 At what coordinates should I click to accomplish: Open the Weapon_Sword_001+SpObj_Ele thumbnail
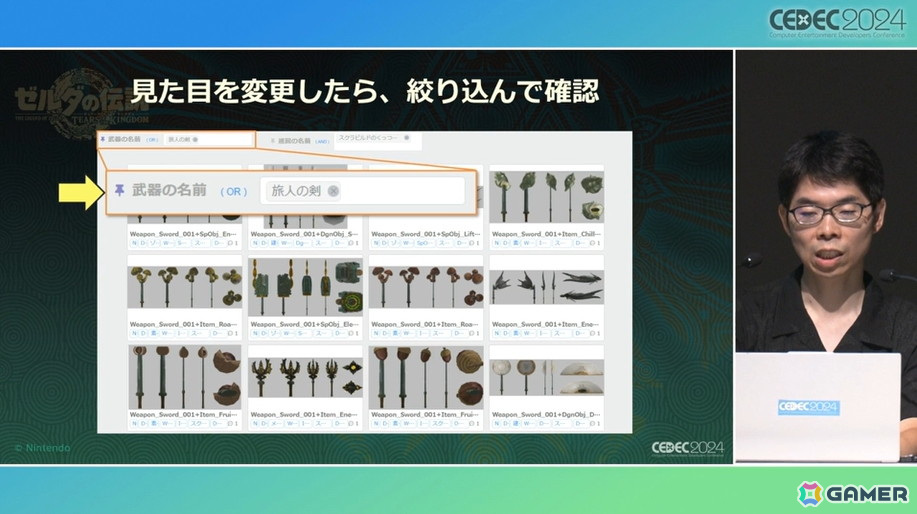305,287
